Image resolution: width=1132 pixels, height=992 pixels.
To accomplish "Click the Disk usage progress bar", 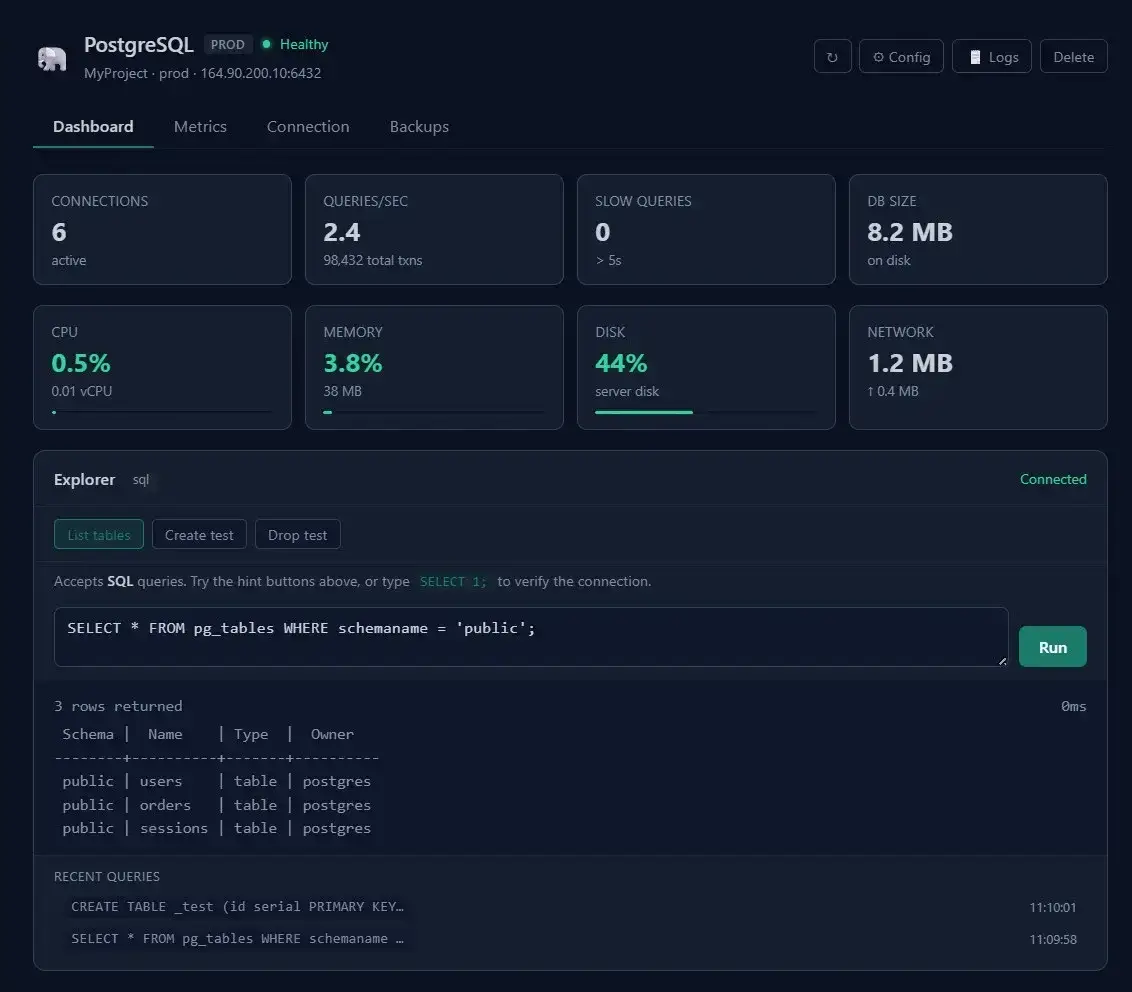I will tap(704, 412).
